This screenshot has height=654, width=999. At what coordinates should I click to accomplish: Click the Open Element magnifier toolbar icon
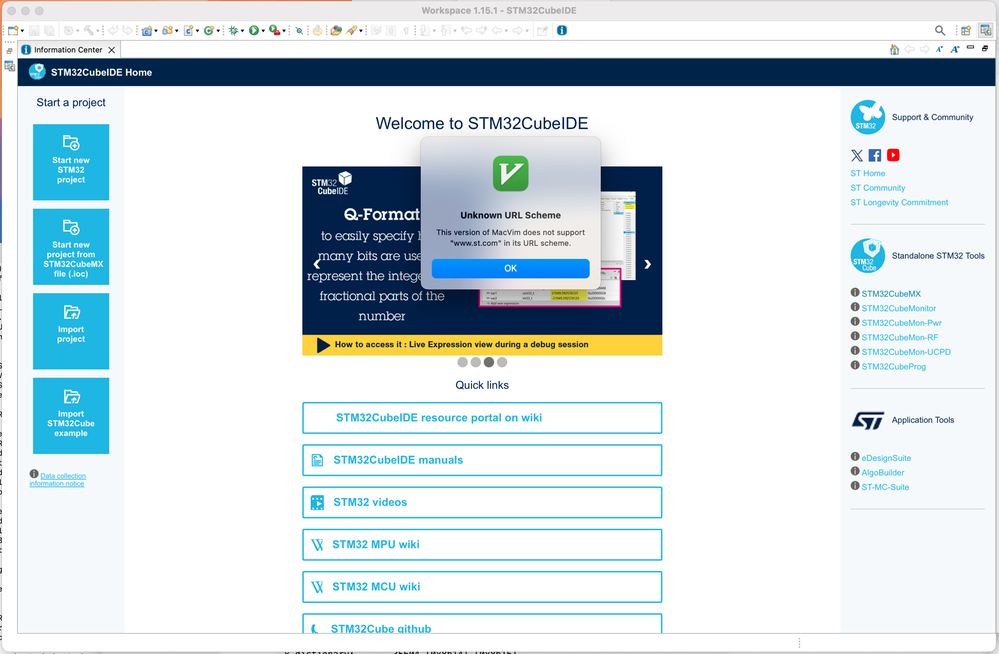(299, 31)
